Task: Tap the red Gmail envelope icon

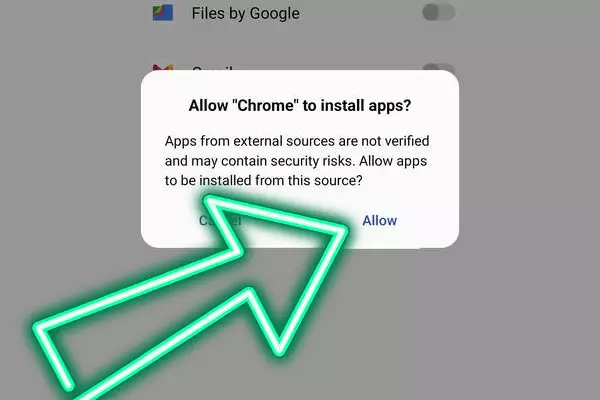Action: coord(163,68)
